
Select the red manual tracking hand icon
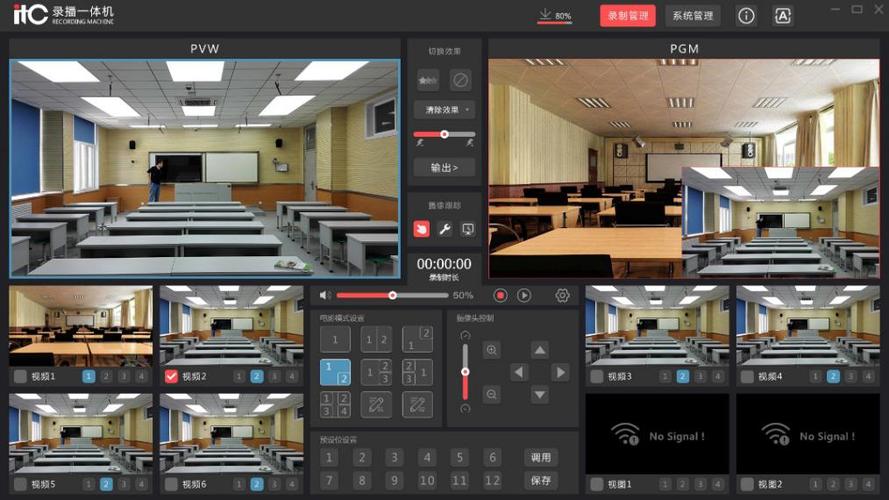tap(422, 229)
